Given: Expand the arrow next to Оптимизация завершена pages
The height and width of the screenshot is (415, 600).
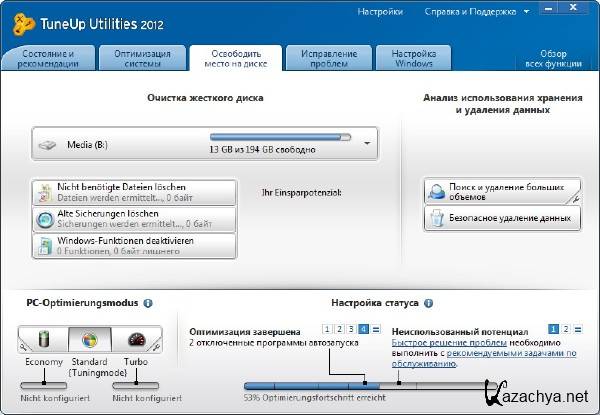Looking at the screenshot, I should coord(376,329).
